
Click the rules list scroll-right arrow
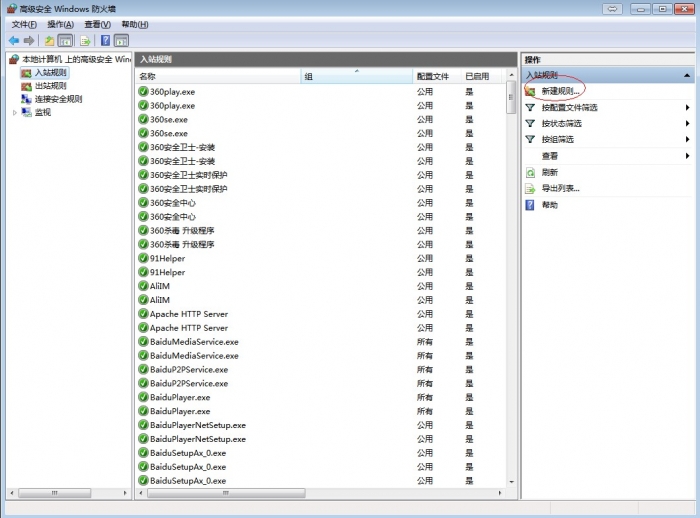(500, 493)
